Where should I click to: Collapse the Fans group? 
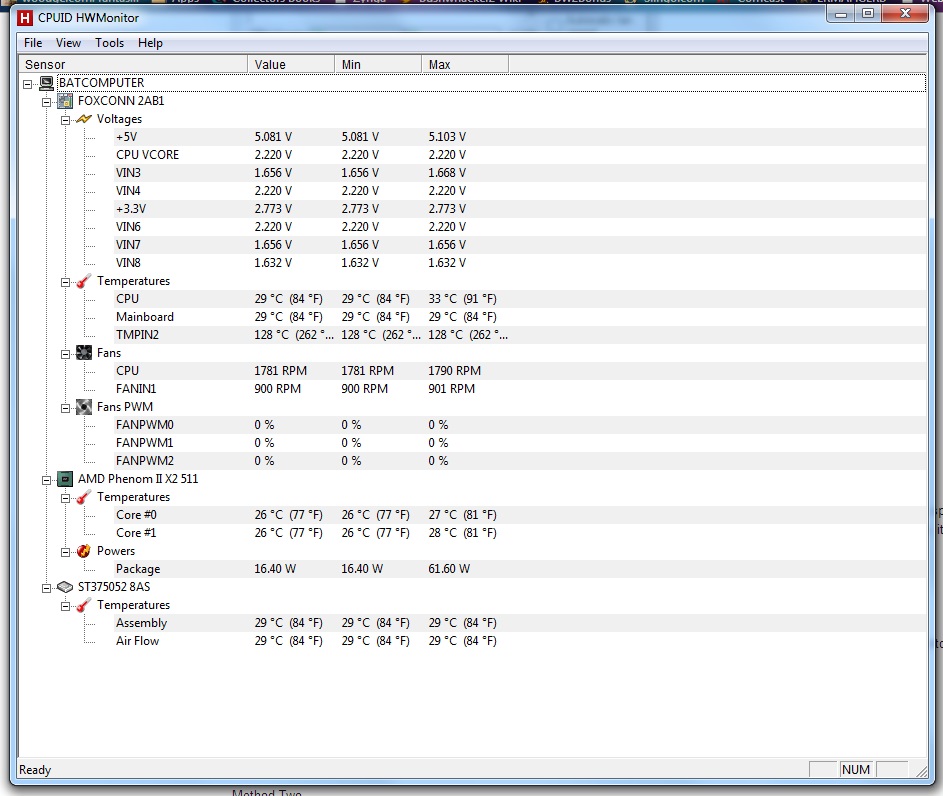(66, 354)
